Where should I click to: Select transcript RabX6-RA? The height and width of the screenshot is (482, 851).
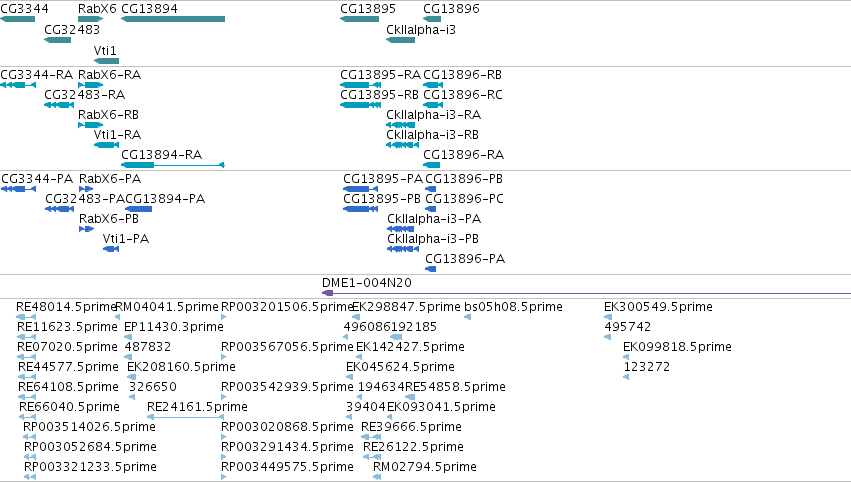coord(110,74)
